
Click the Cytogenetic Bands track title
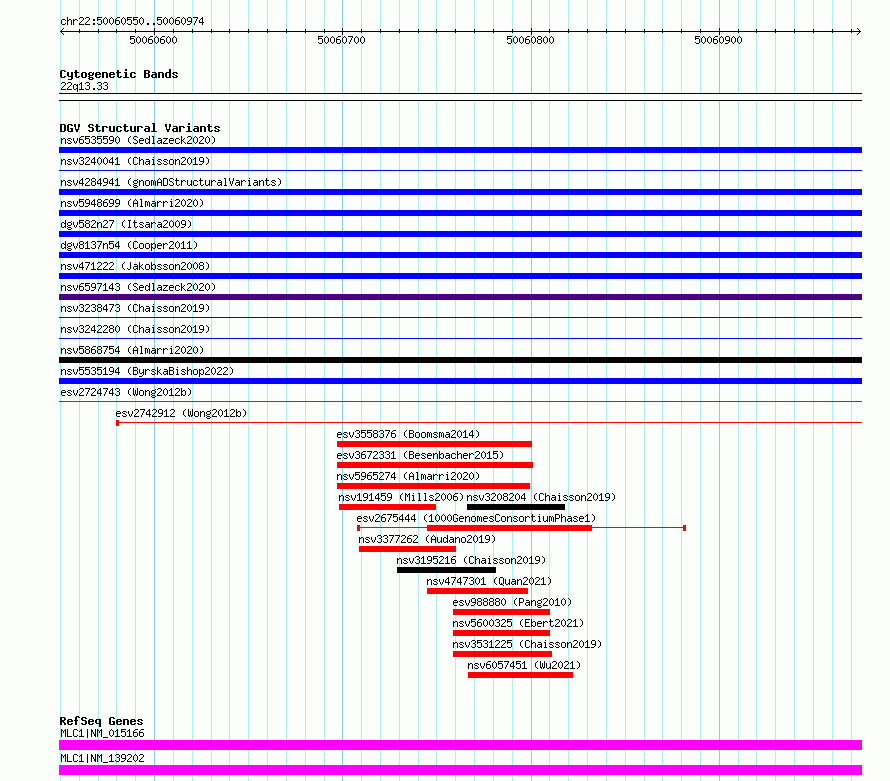tap(119, 74)
